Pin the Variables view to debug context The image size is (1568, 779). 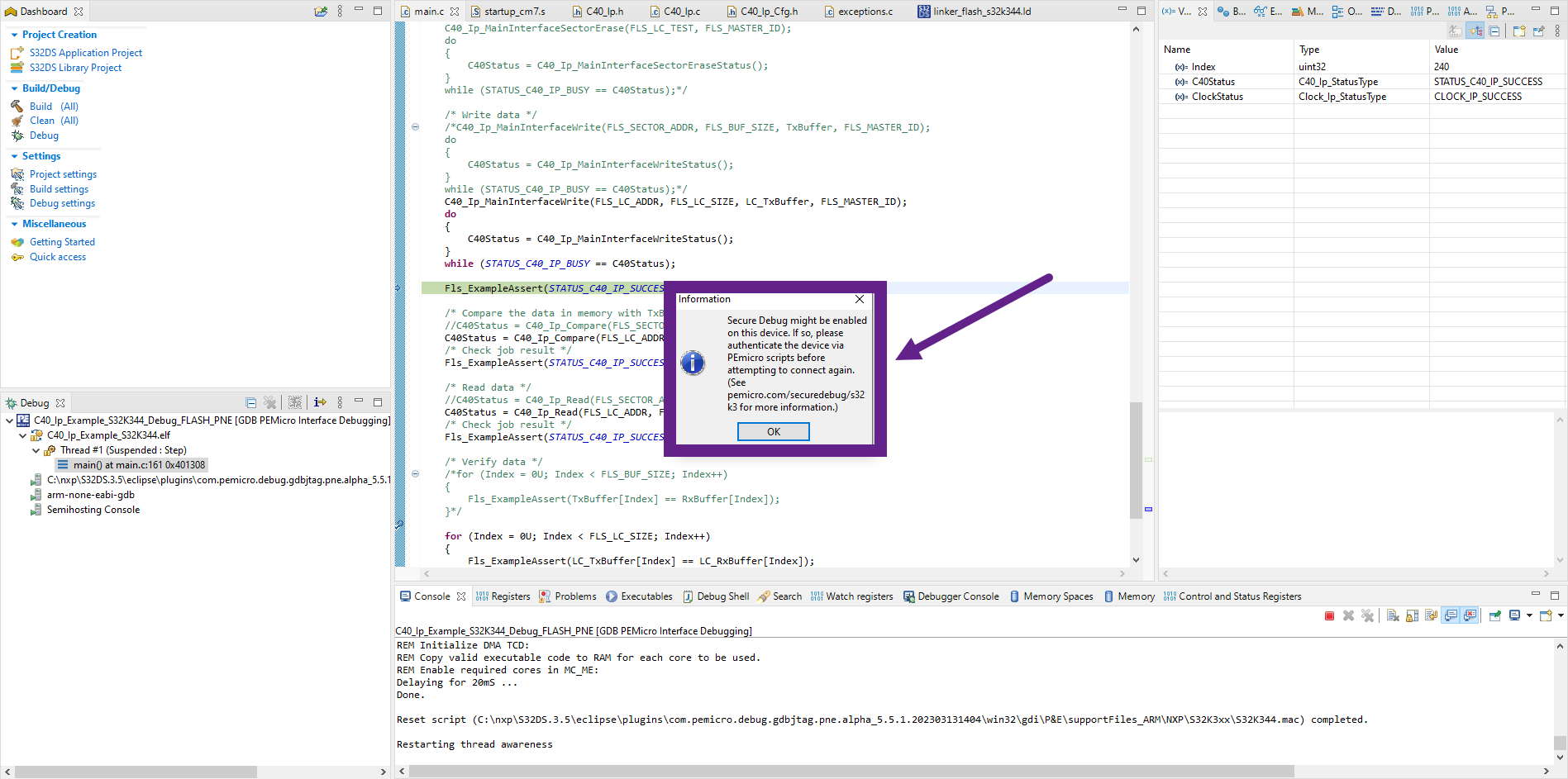(x=1538, y=31)
